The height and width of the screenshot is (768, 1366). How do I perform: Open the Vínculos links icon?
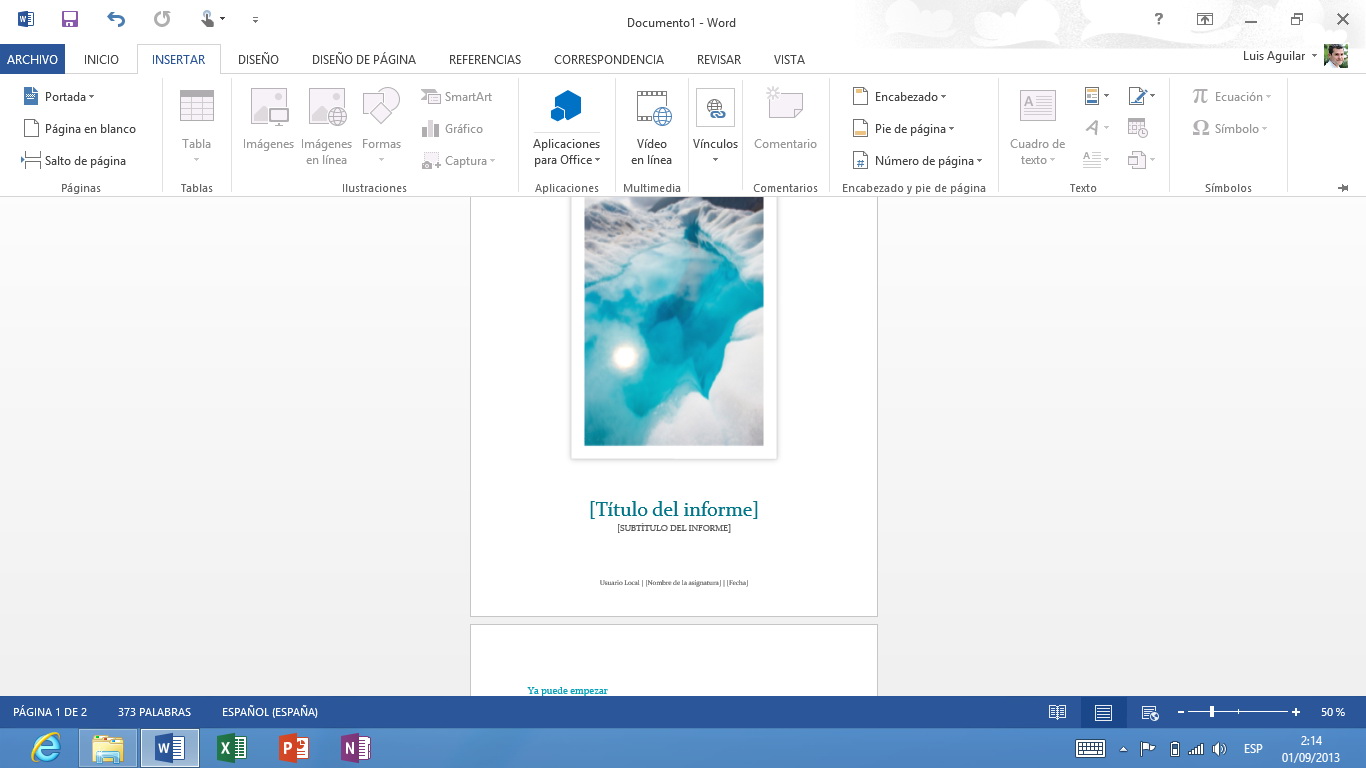click(715, 108)
